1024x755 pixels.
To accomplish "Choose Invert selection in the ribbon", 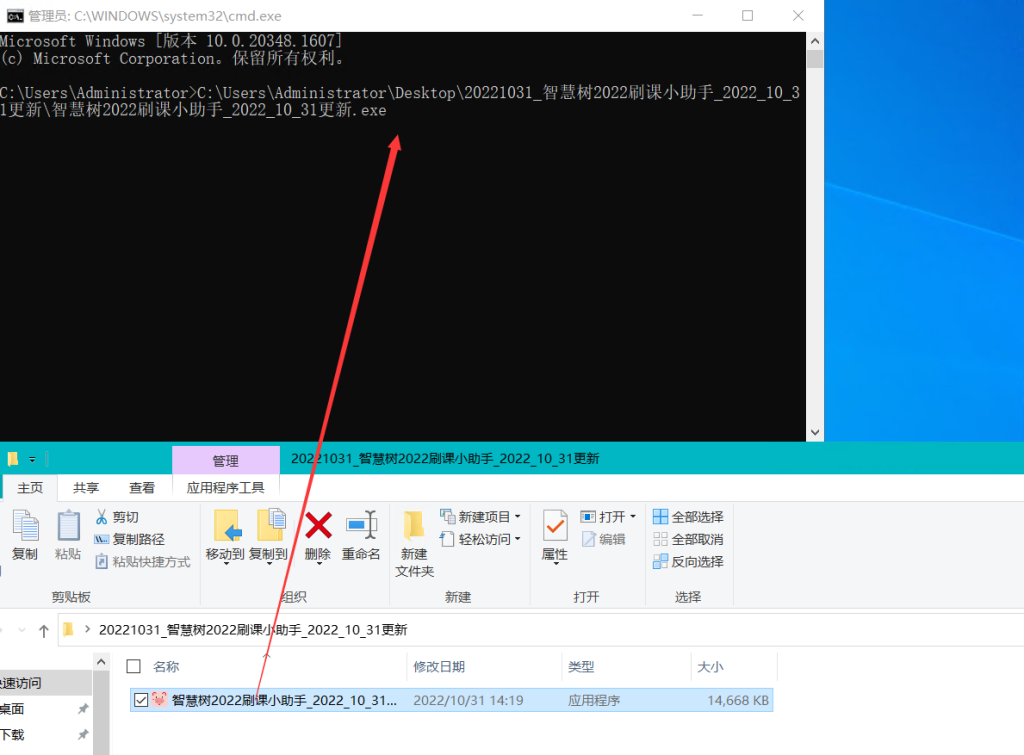I will (688, 562).
